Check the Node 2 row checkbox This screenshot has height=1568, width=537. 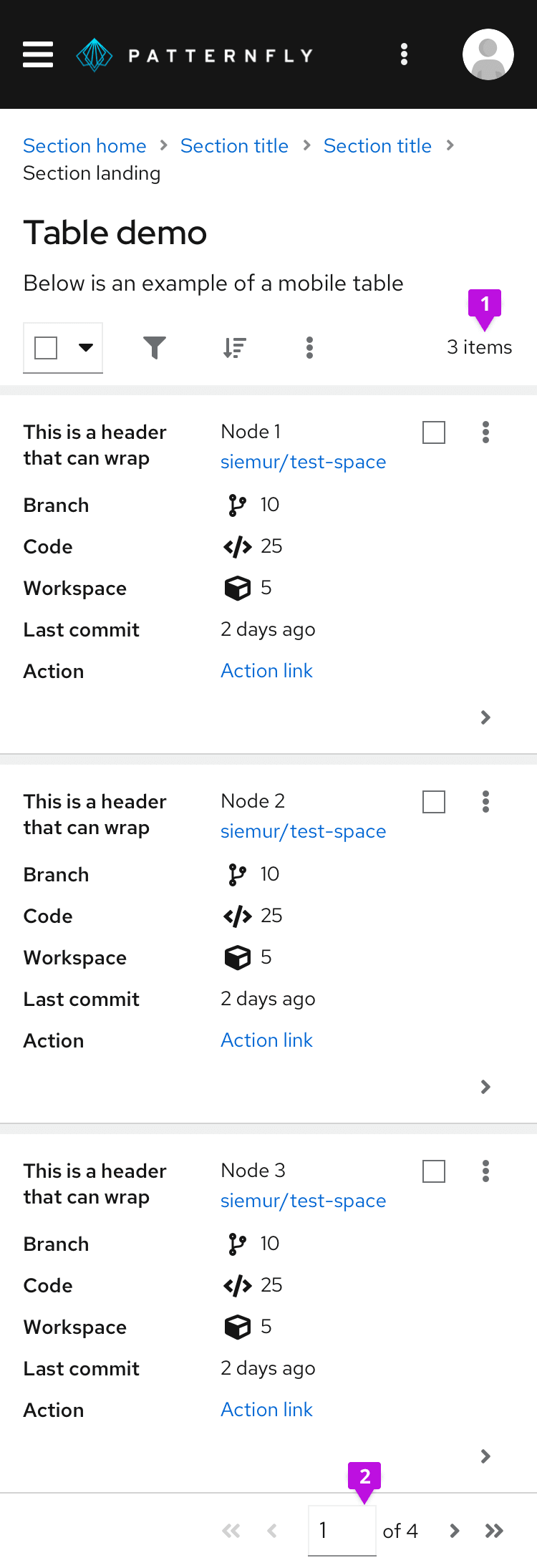click(x=434, y=802)
